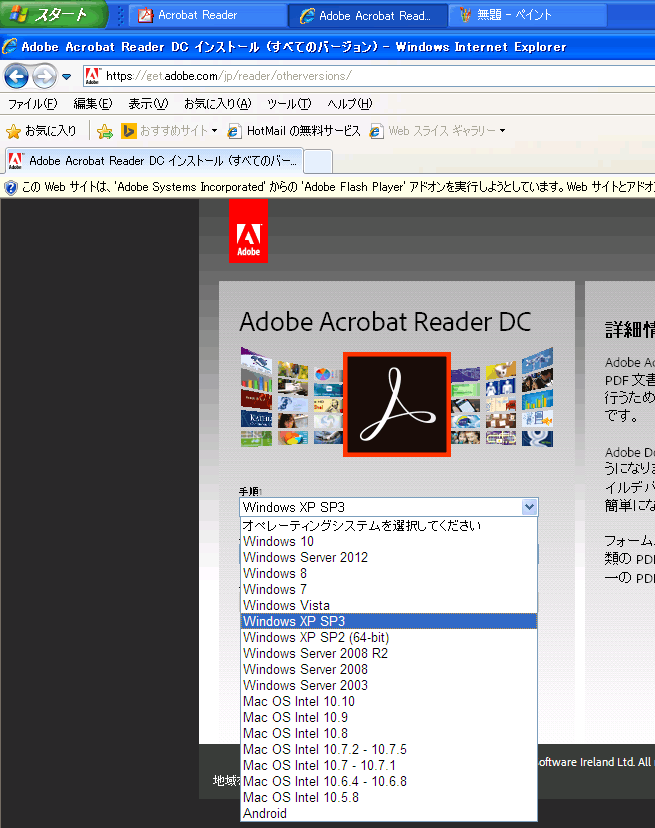This screenshot has height=828, width=655.
Task: Click the お気に入り favorites star button
Action: tap(42, 131)
